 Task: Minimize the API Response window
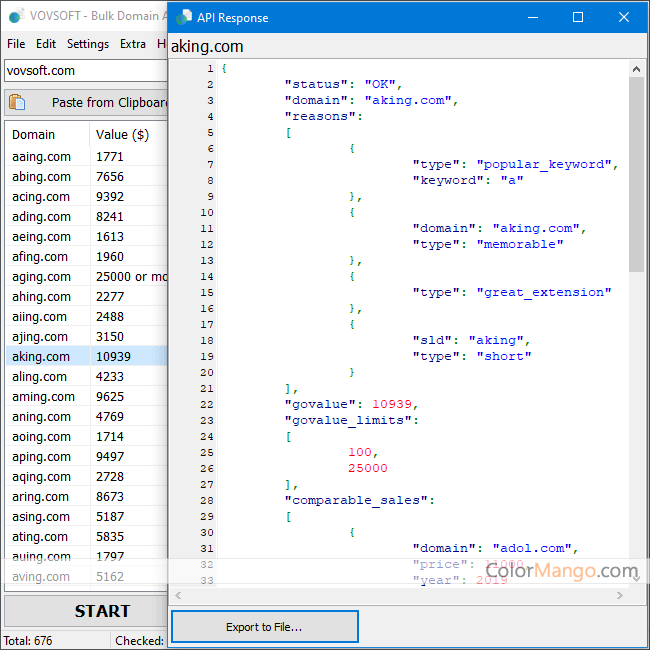click(532, 17)
